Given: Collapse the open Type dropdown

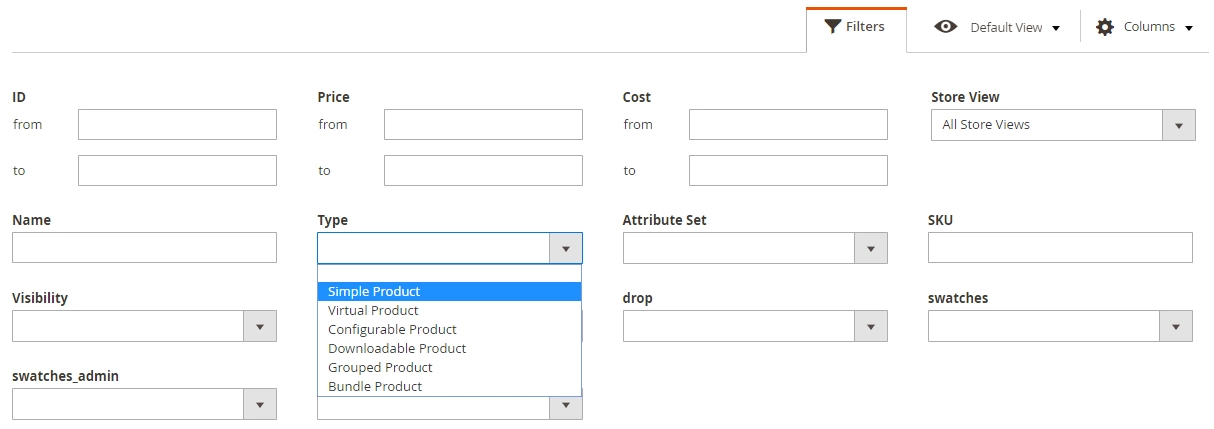Looking at the screenshot, I should coord(450,248).
